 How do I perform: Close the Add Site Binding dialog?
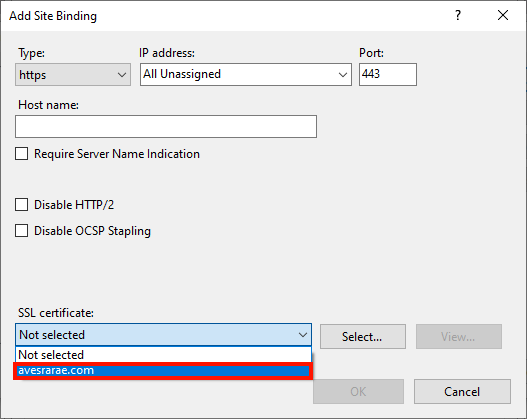click(x=503, y=15)
